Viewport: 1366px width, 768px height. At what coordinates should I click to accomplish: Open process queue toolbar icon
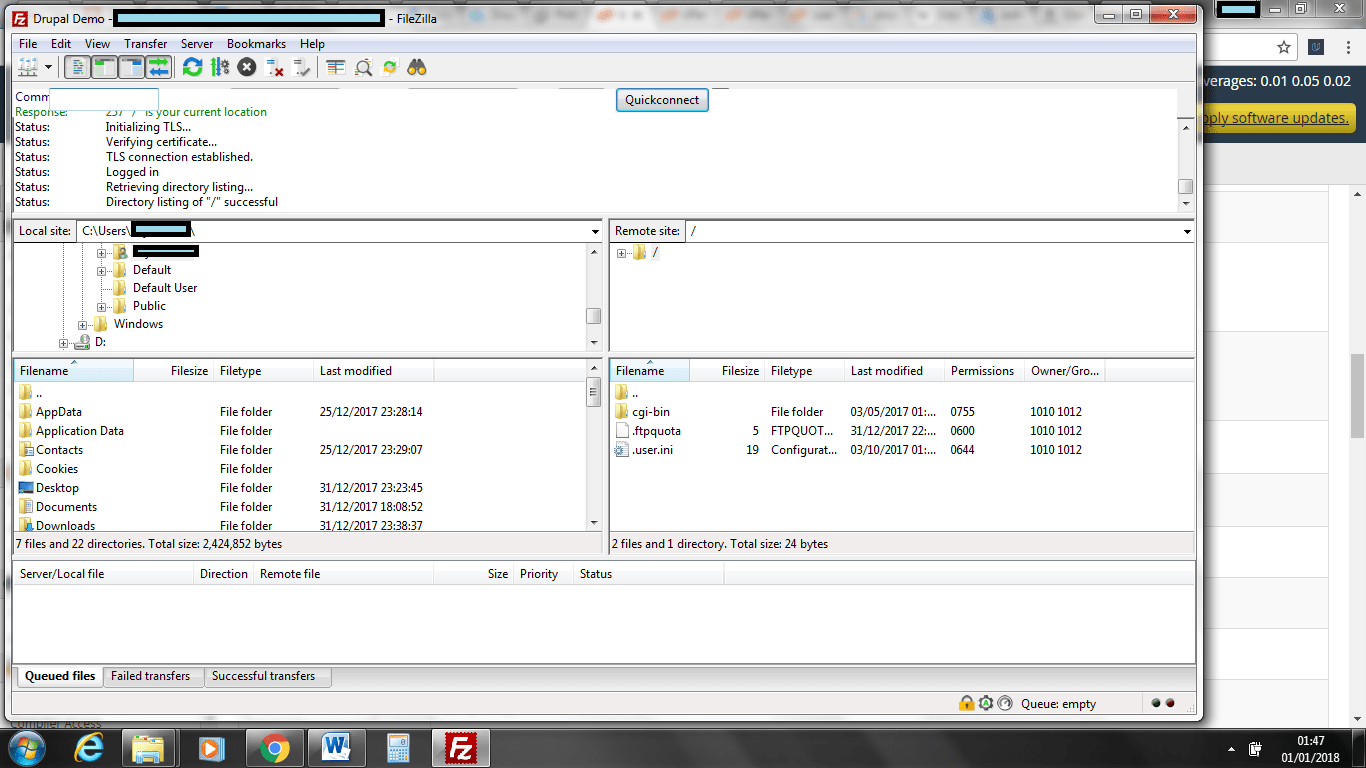point(219,67)
